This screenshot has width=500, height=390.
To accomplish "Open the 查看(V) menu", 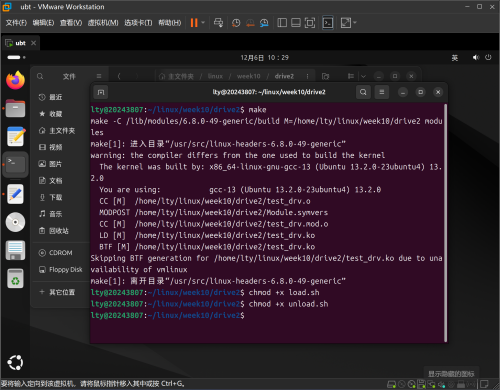I will [x=71, y=23].
